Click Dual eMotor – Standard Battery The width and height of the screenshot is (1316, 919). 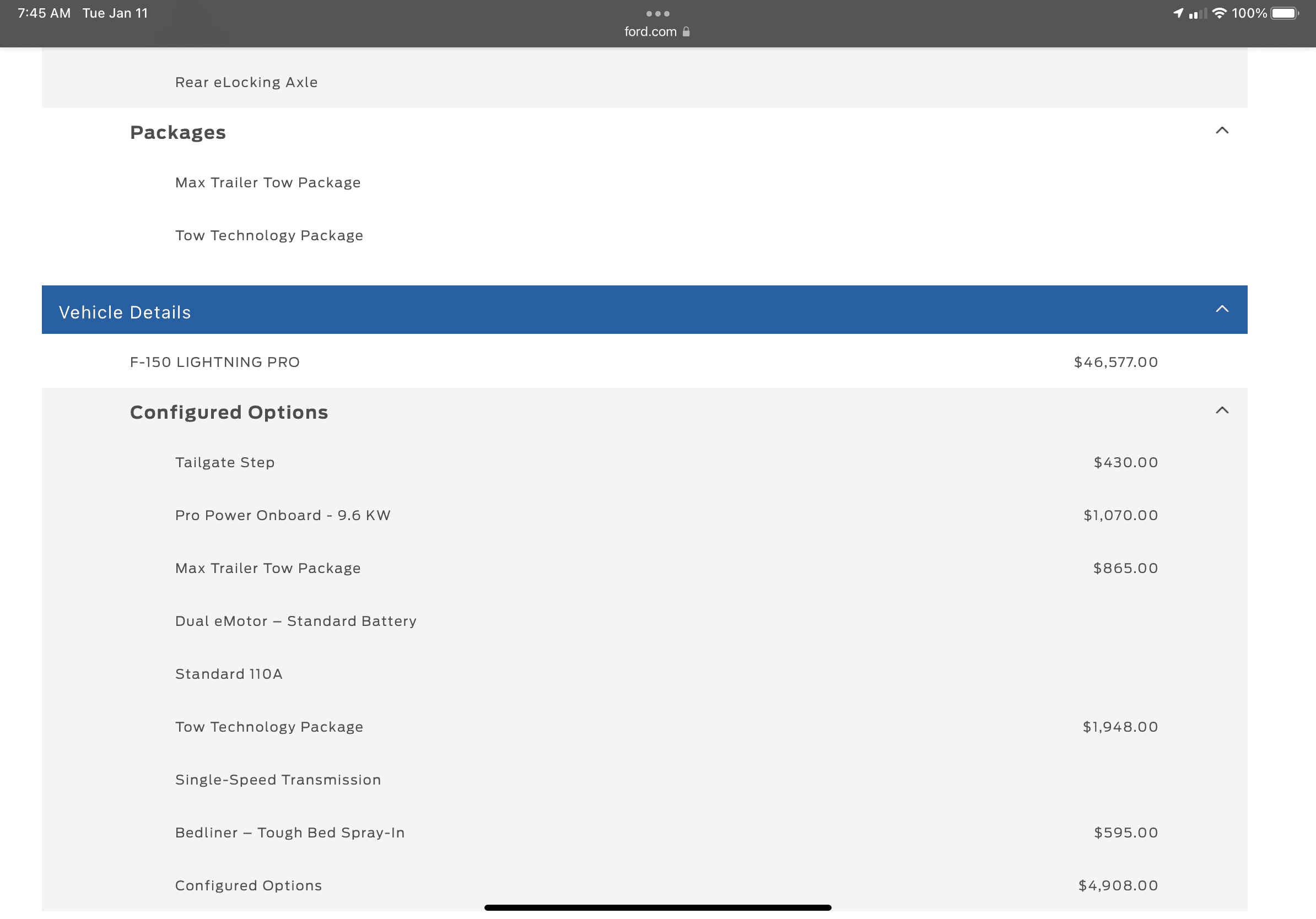(296, 621)
